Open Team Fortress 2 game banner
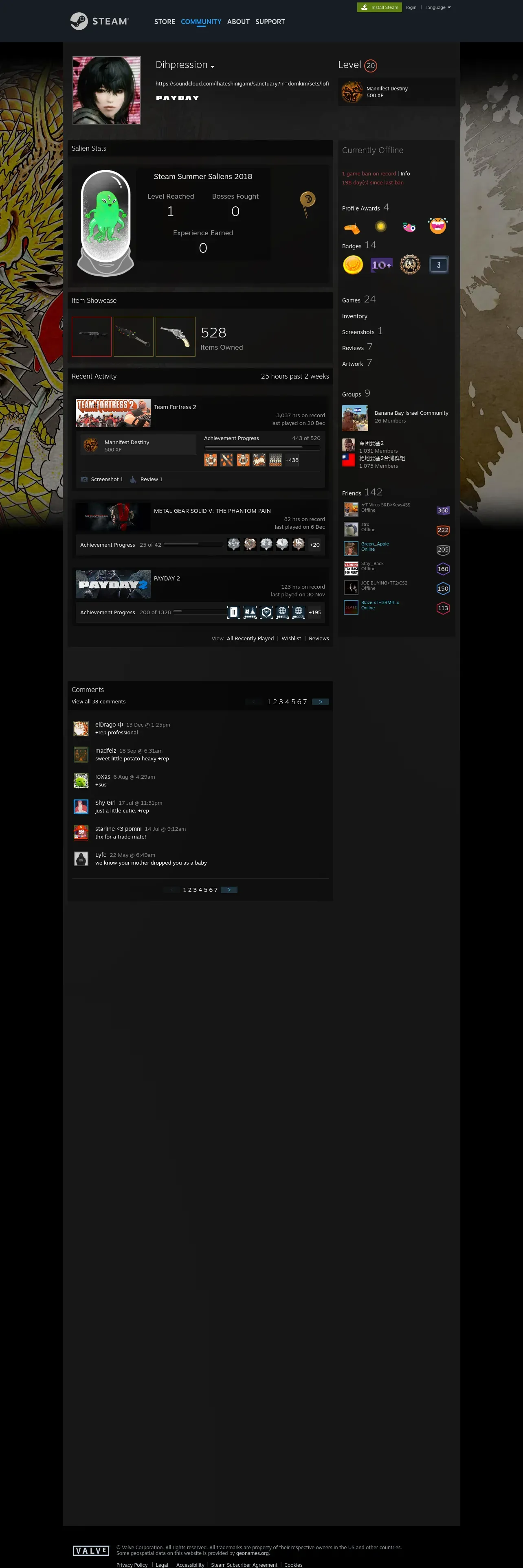Screen dimensions: 523x1568 coord(113,413)
